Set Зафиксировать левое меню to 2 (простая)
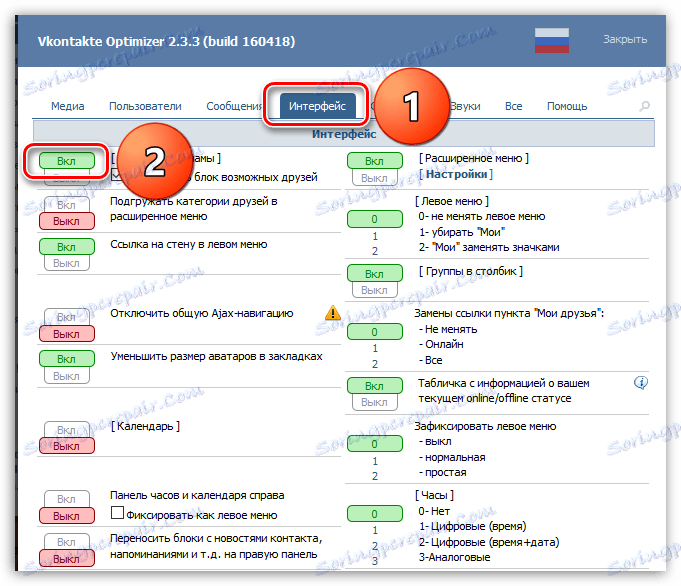 click(x=375, y=476)
